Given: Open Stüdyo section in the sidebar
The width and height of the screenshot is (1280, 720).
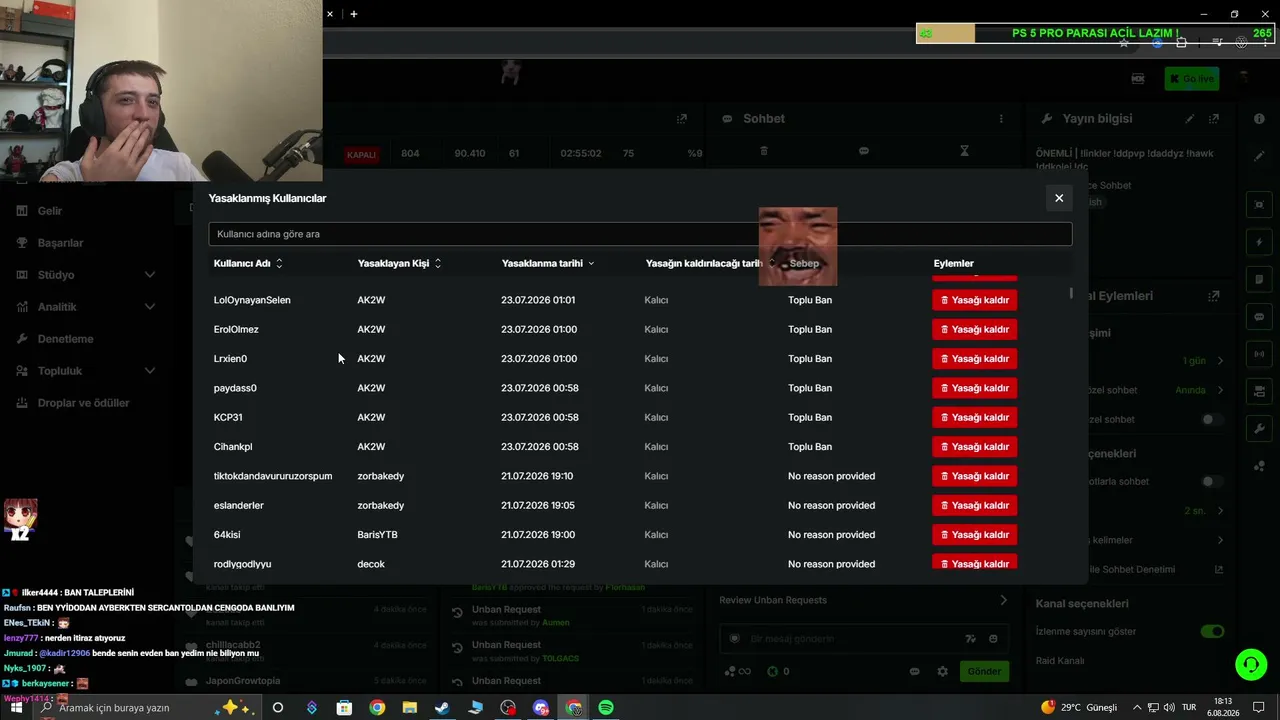Looking at the screenshot, I should (56, 275).
